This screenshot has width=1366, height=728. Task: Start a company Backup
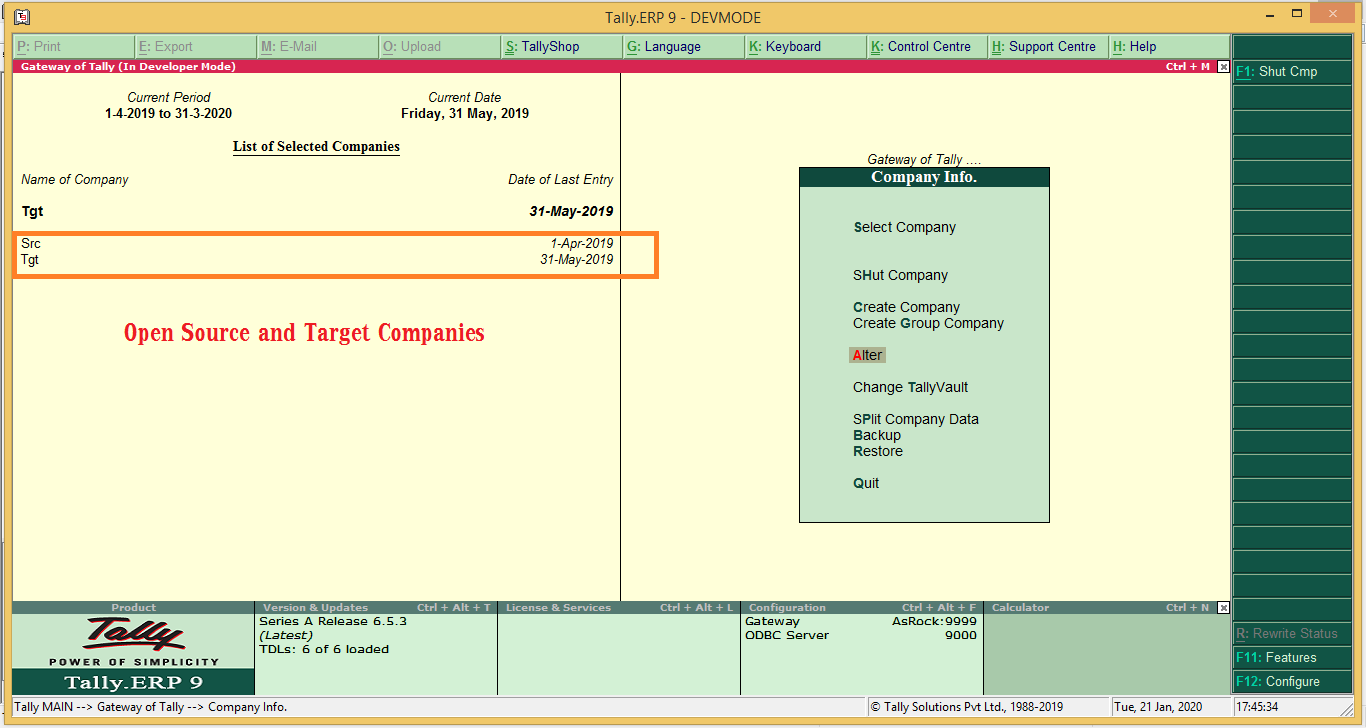(876, 435)
